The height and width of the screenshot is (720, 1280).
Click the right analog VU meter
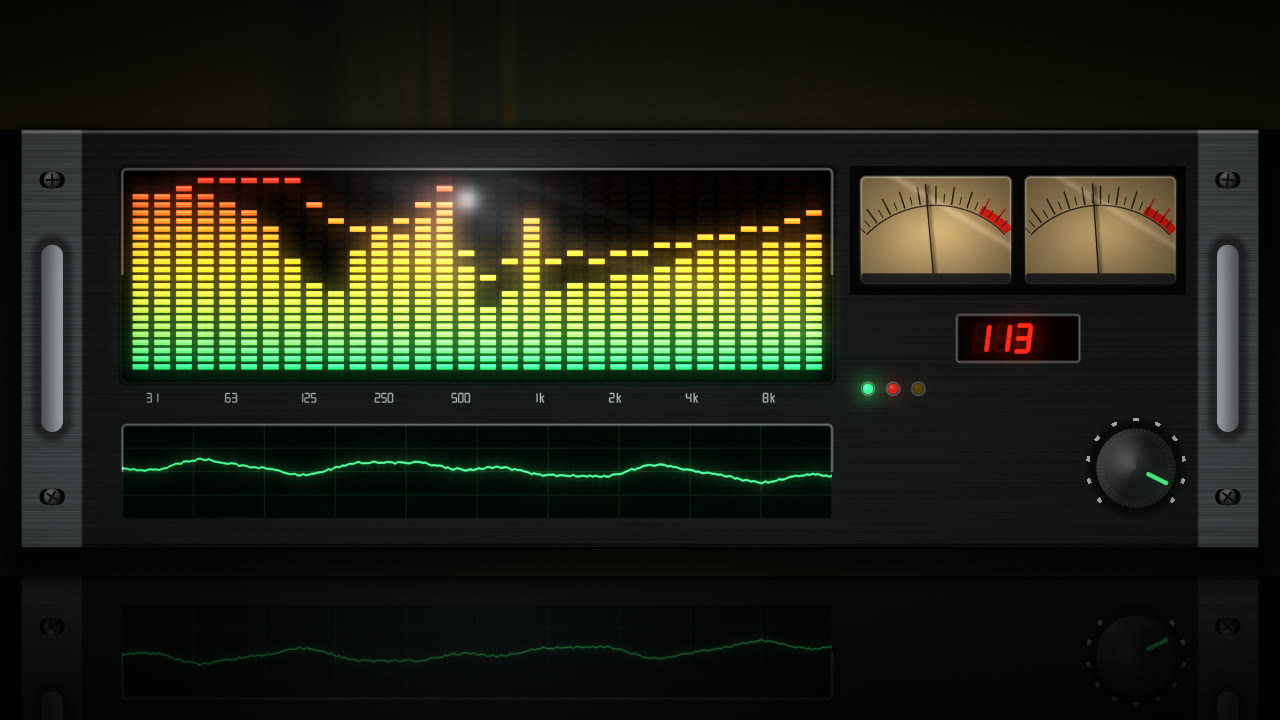1100,230
